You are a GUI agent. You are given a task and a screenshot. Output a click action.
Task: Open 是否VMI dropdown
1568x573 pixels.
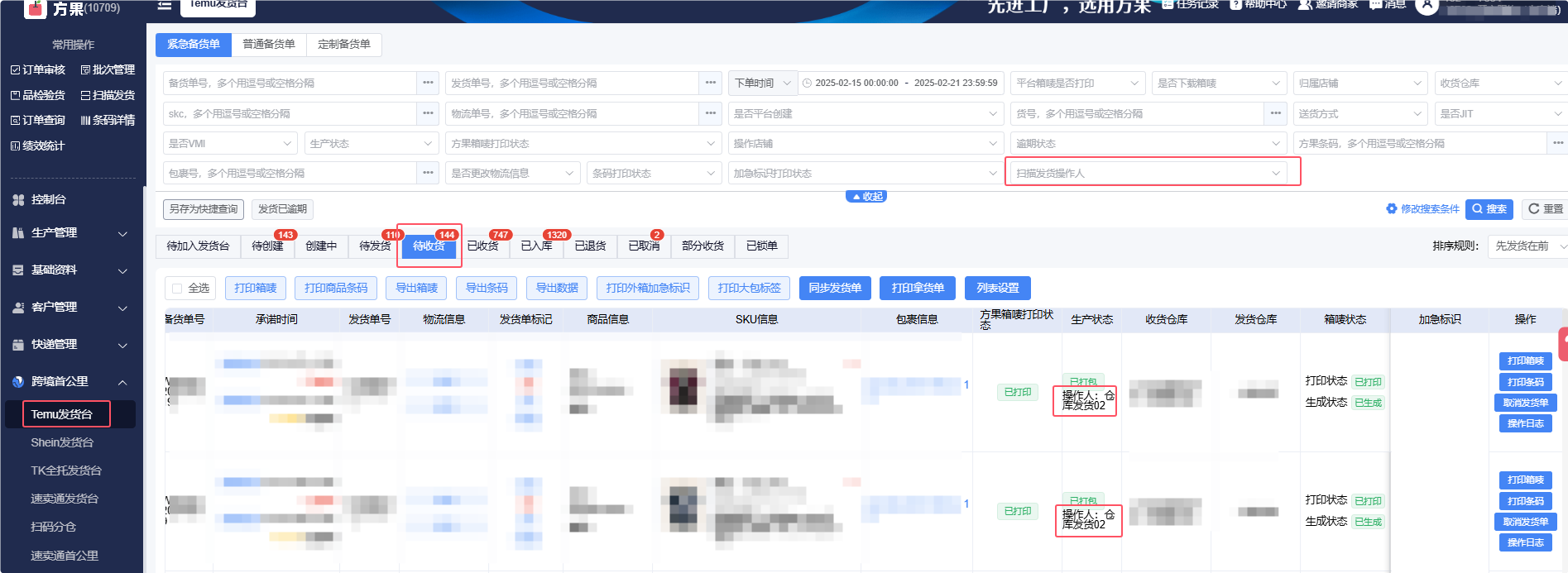[230, 144]
